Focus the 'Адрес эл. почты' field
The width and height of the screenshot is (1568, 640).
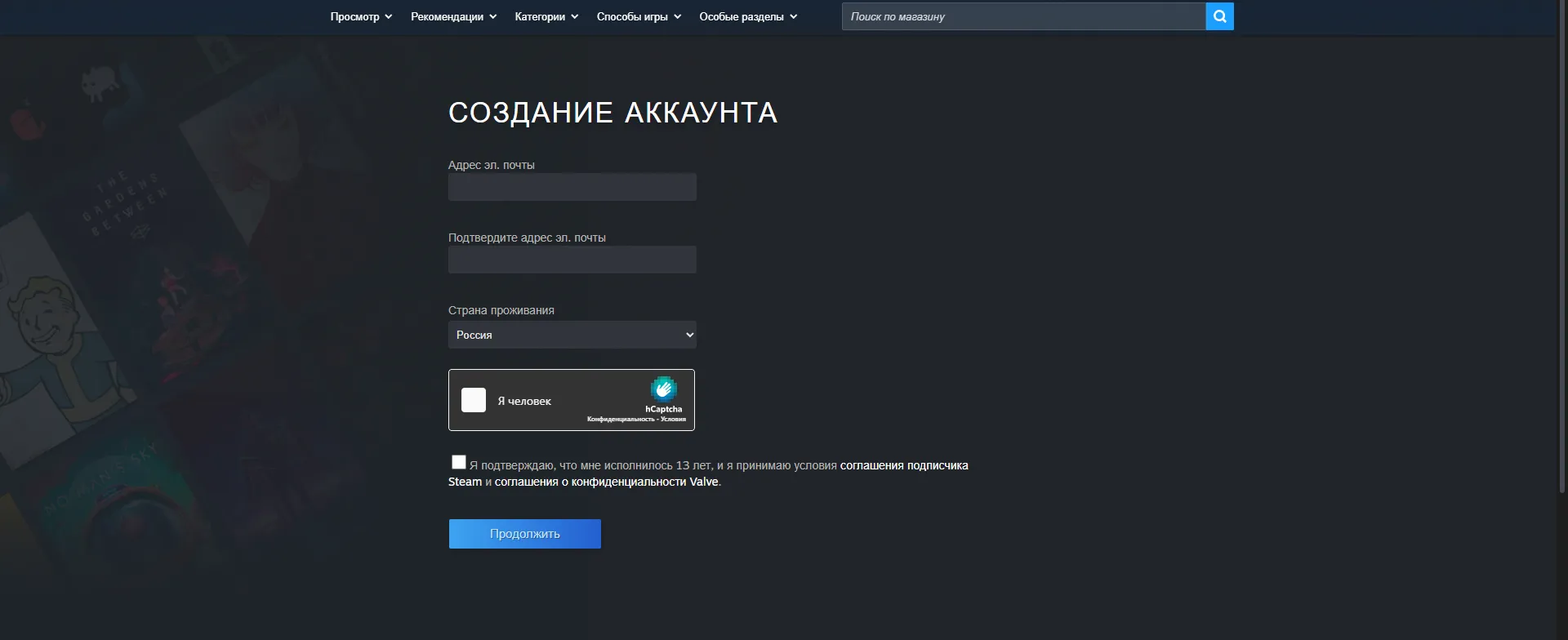(572, 187)
